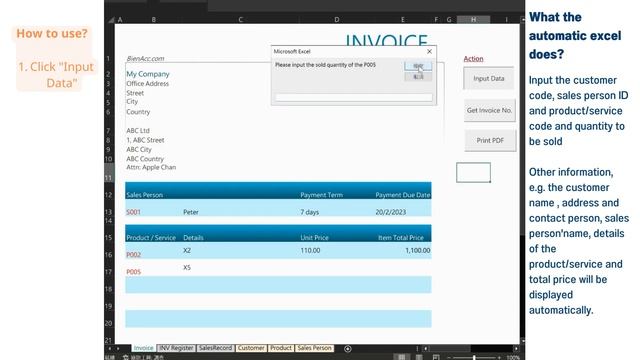Click the selected empty cell in column H
The height and width of the screenshot is (360, 640).
coord(473,172)
